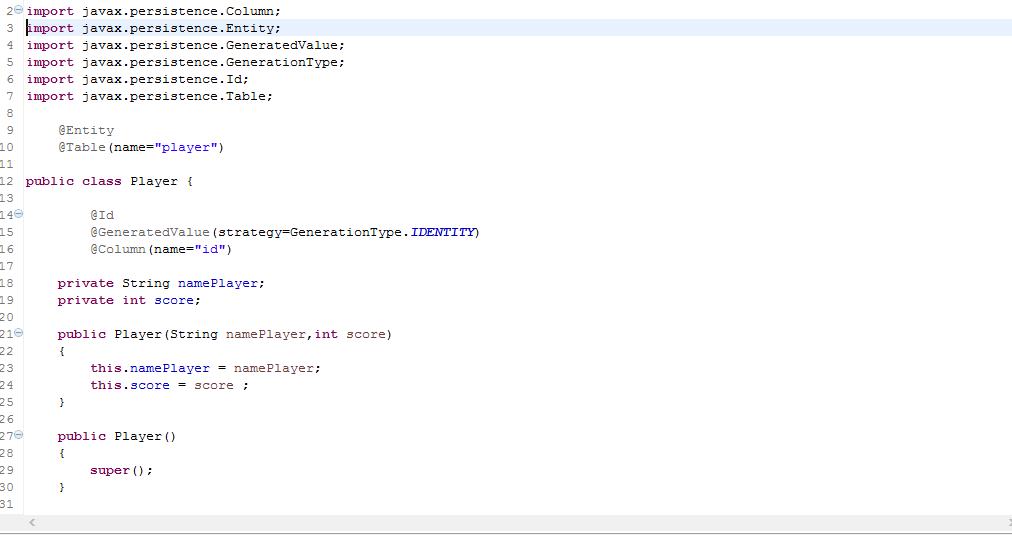Click the line number 8 in gutter
This screenshot has width=1012, height=535.
[10, 113]
